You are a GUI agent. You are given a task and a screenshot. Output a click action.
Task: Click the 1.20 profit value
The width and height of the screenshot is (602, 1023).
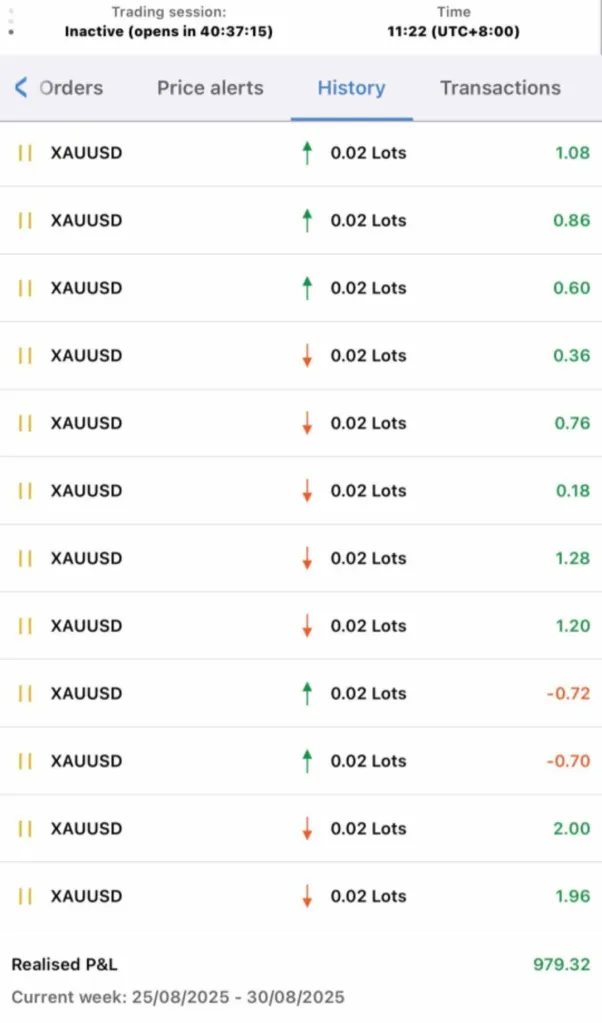point(572,626)
